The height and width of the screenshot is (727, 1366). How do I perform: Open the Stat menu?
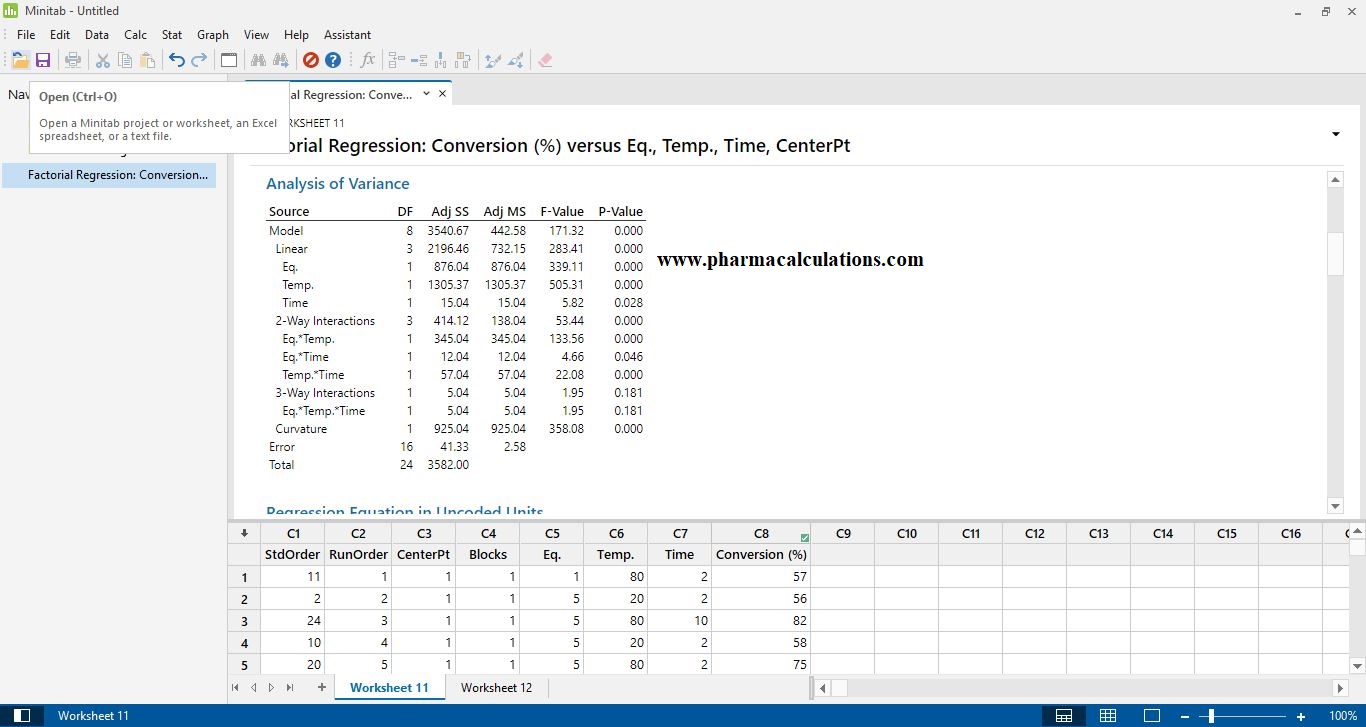[x=171, y=34]
